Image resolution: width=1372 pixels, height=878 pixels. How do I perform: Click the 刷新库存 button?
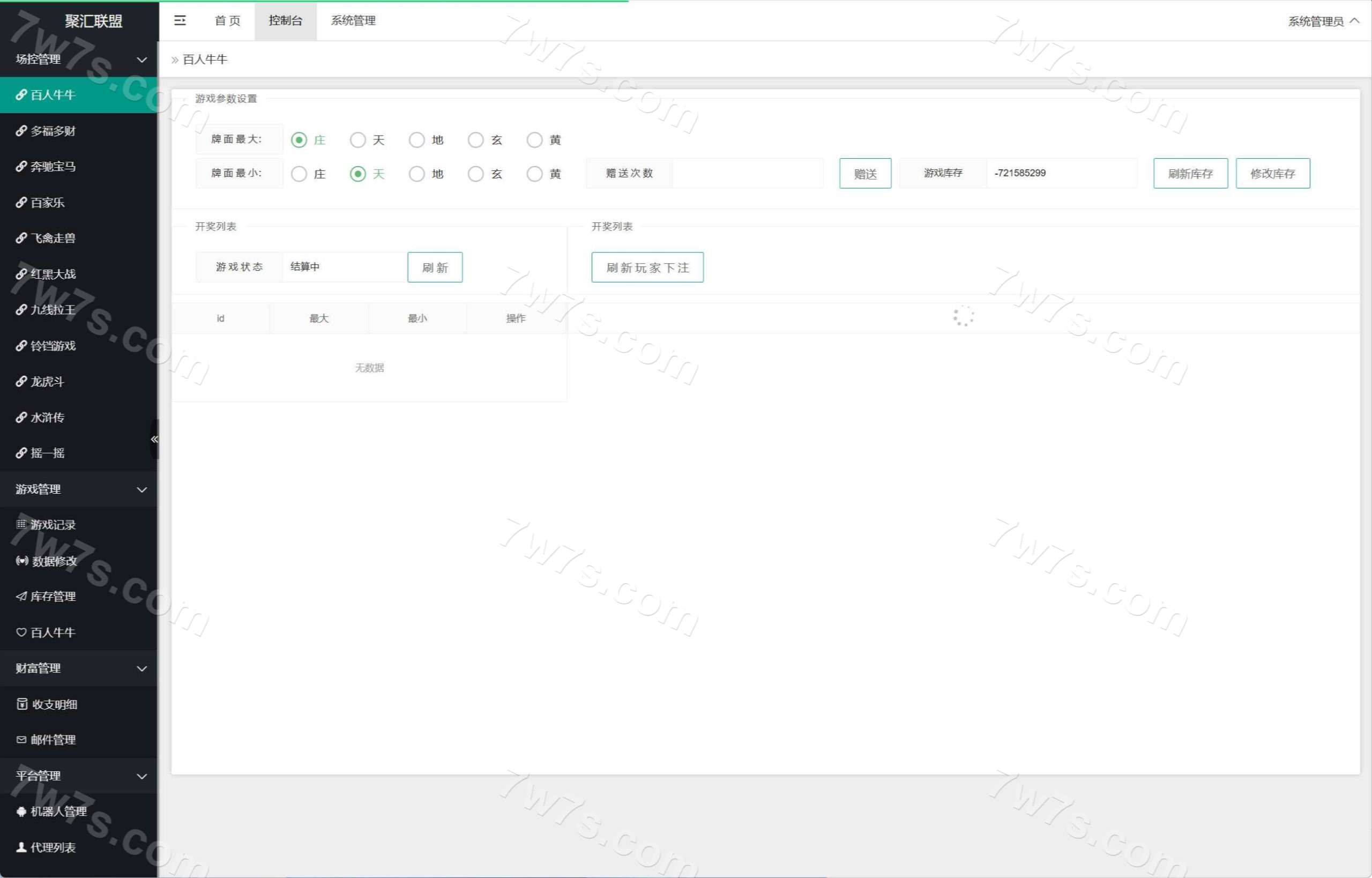1190,173
